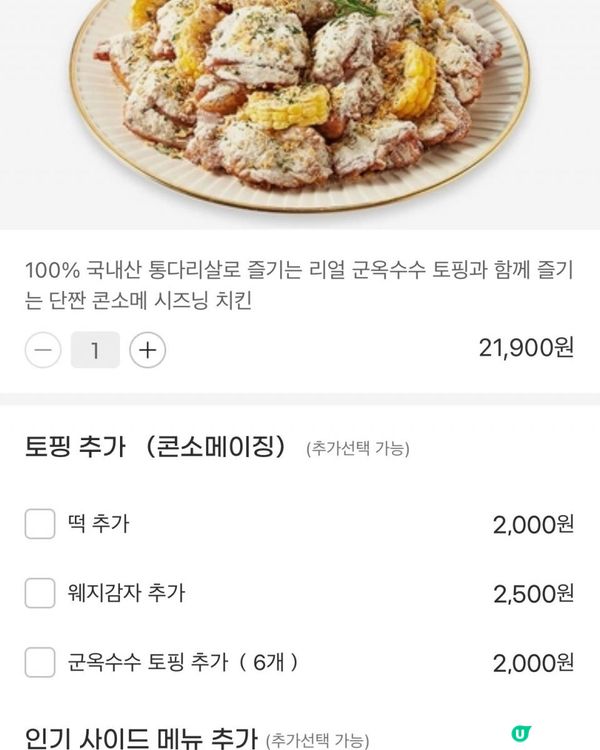Choose the 군옥수수 토핑 추가 (6개) label
Viewport: 600px width, 750px height.
182,662
